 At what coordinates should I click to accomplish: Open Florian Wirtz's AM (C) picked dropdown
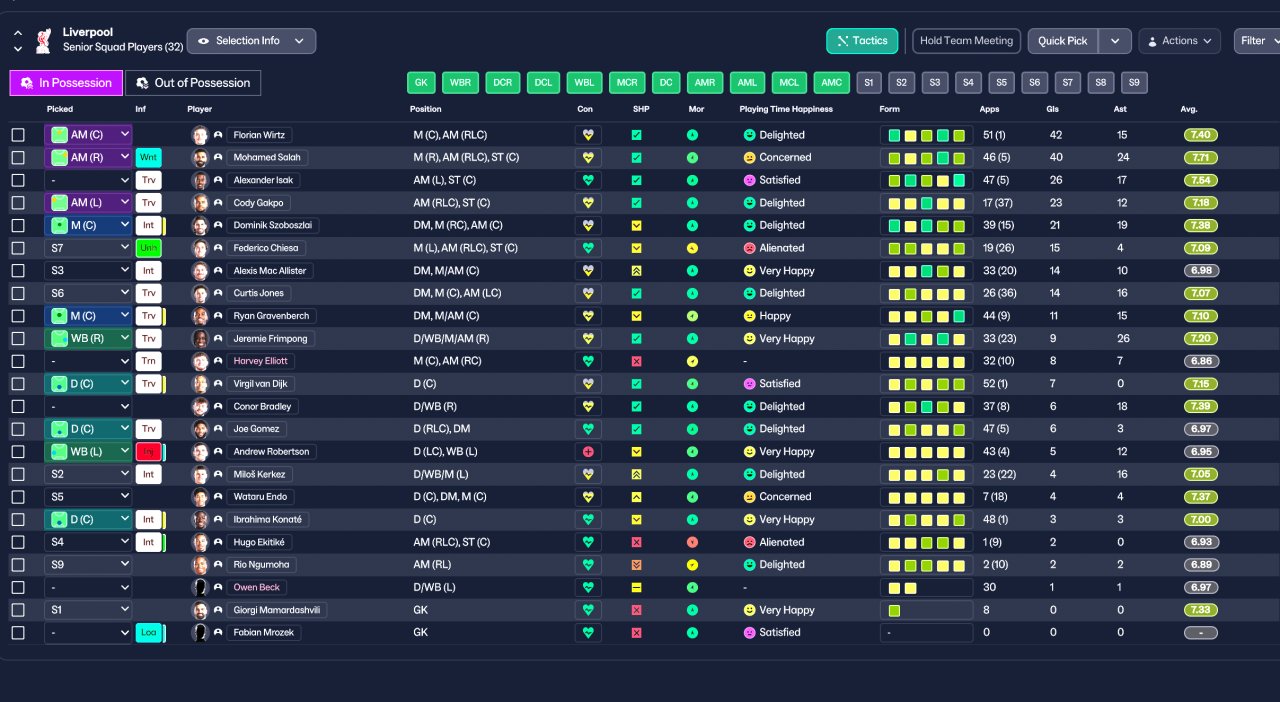coord(88,135)
